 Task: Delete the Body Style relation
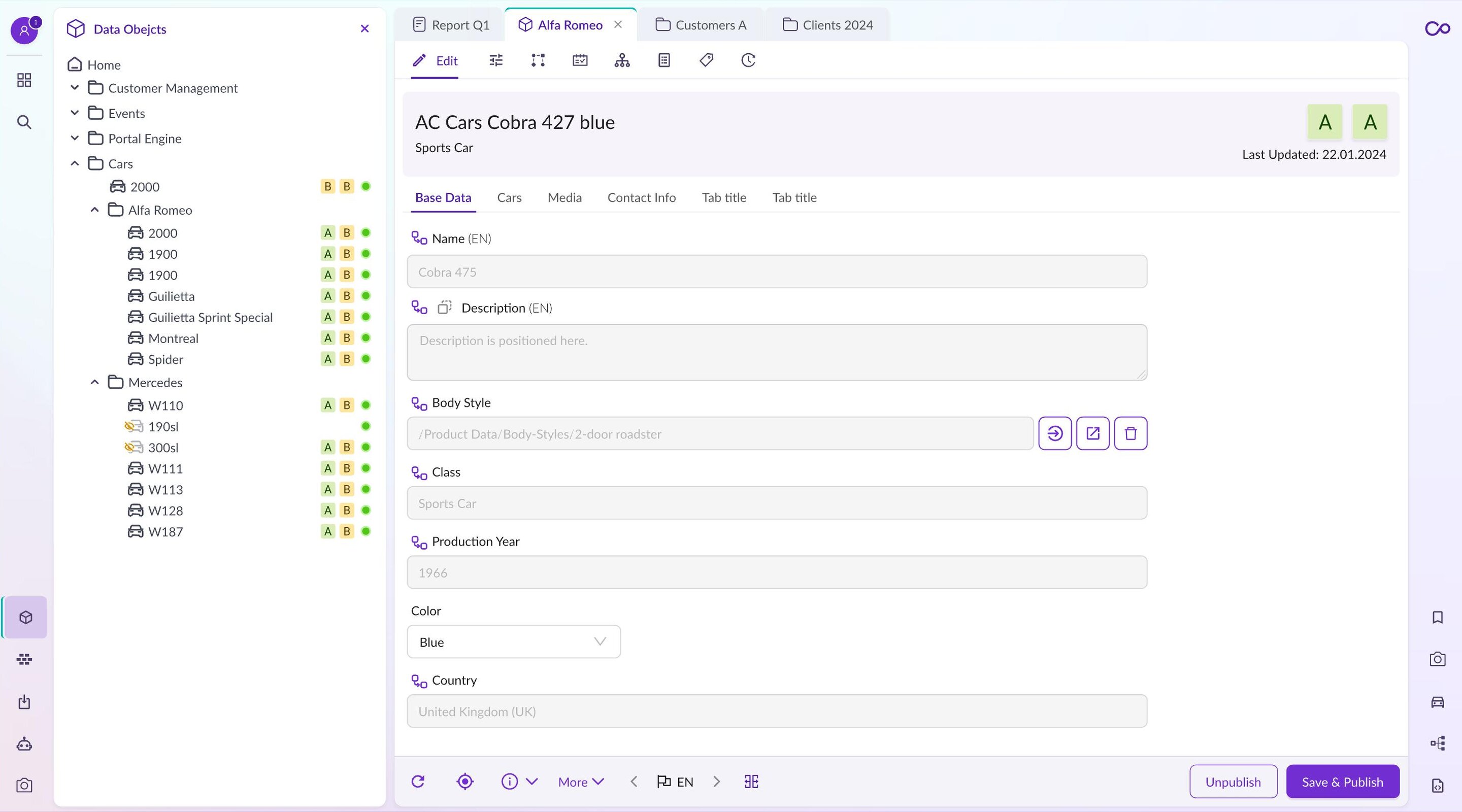pos(1131,433)
